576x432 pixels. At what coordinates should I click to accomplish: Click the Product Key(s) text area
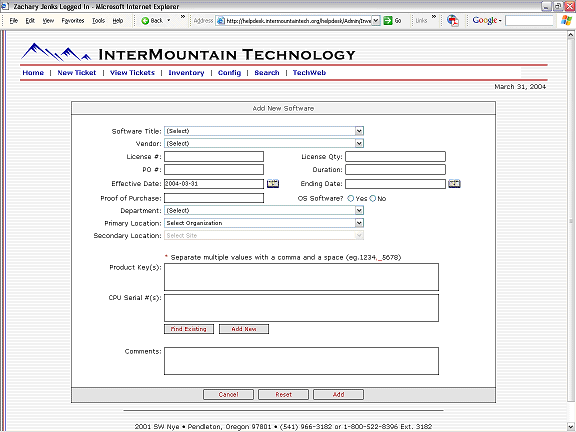[x=301, y=277]
